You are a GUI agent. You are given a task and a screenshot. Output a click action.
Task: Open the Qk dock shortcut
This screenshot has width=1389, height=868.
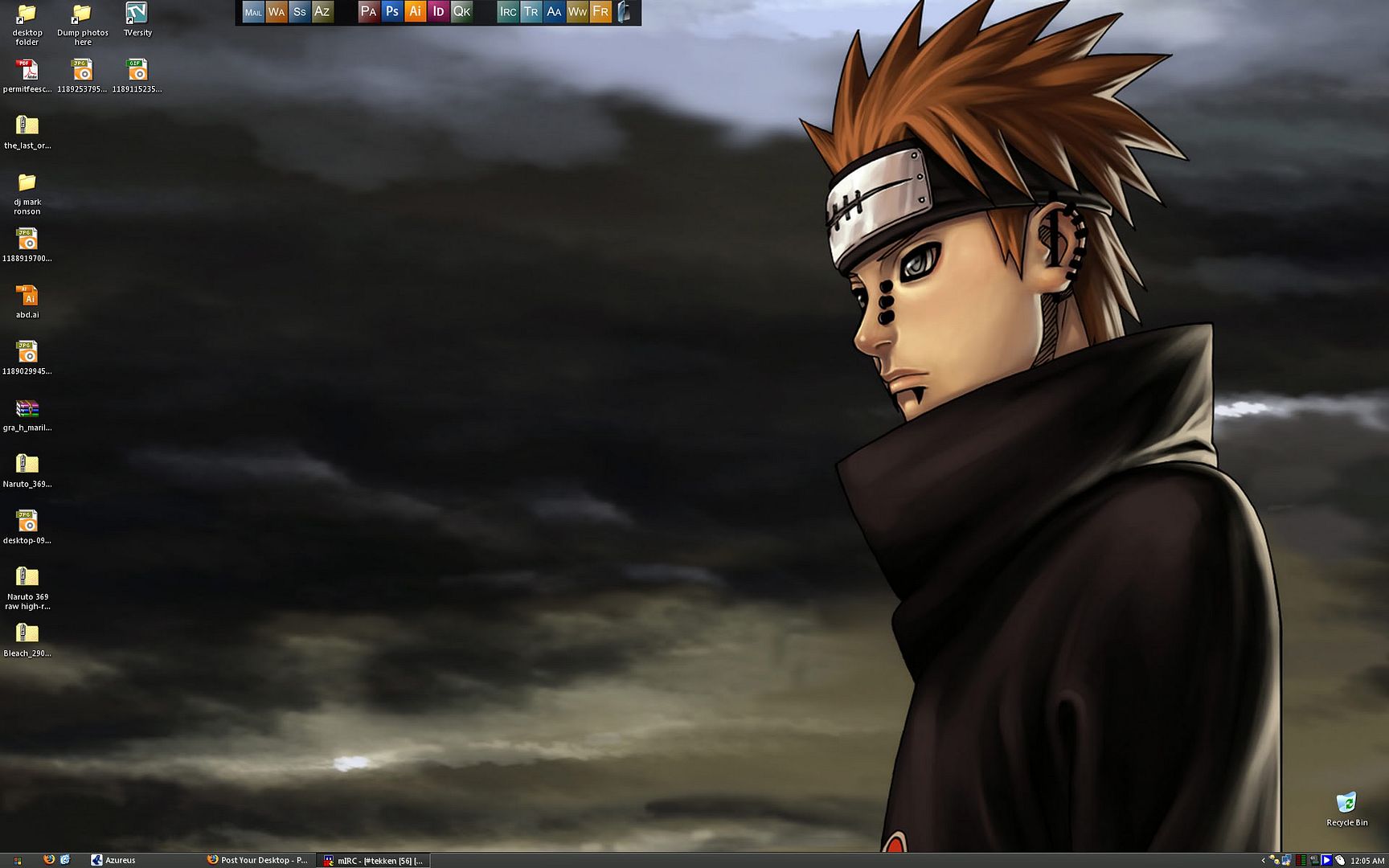tap(461, 12)
